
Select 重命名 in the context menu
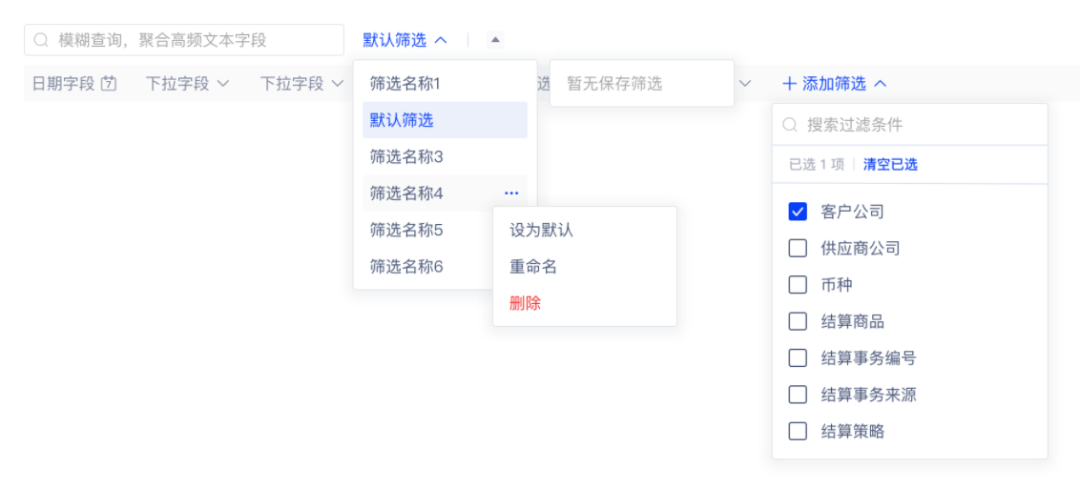(x=533, y=267)
